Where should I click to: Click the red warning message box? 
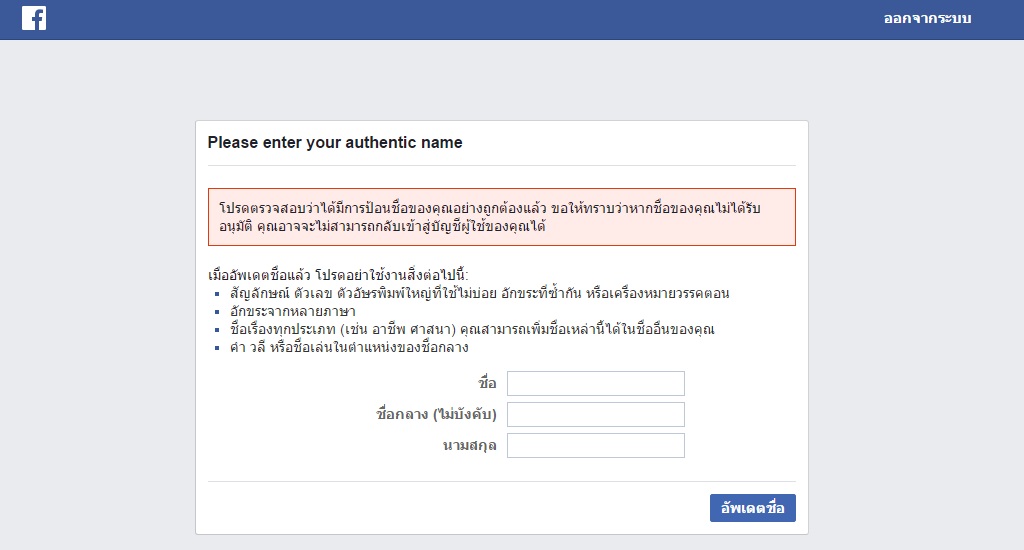(502, 217)
